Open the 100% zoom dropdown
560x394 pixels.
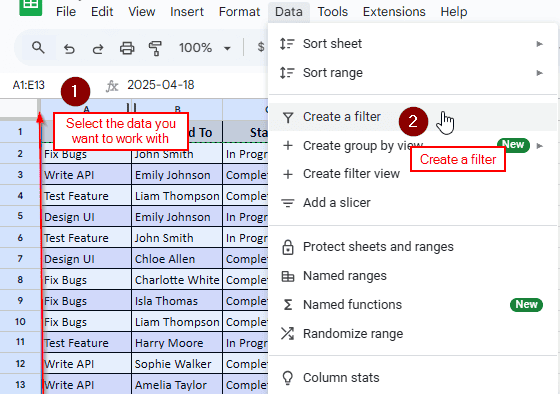(205, 48)
